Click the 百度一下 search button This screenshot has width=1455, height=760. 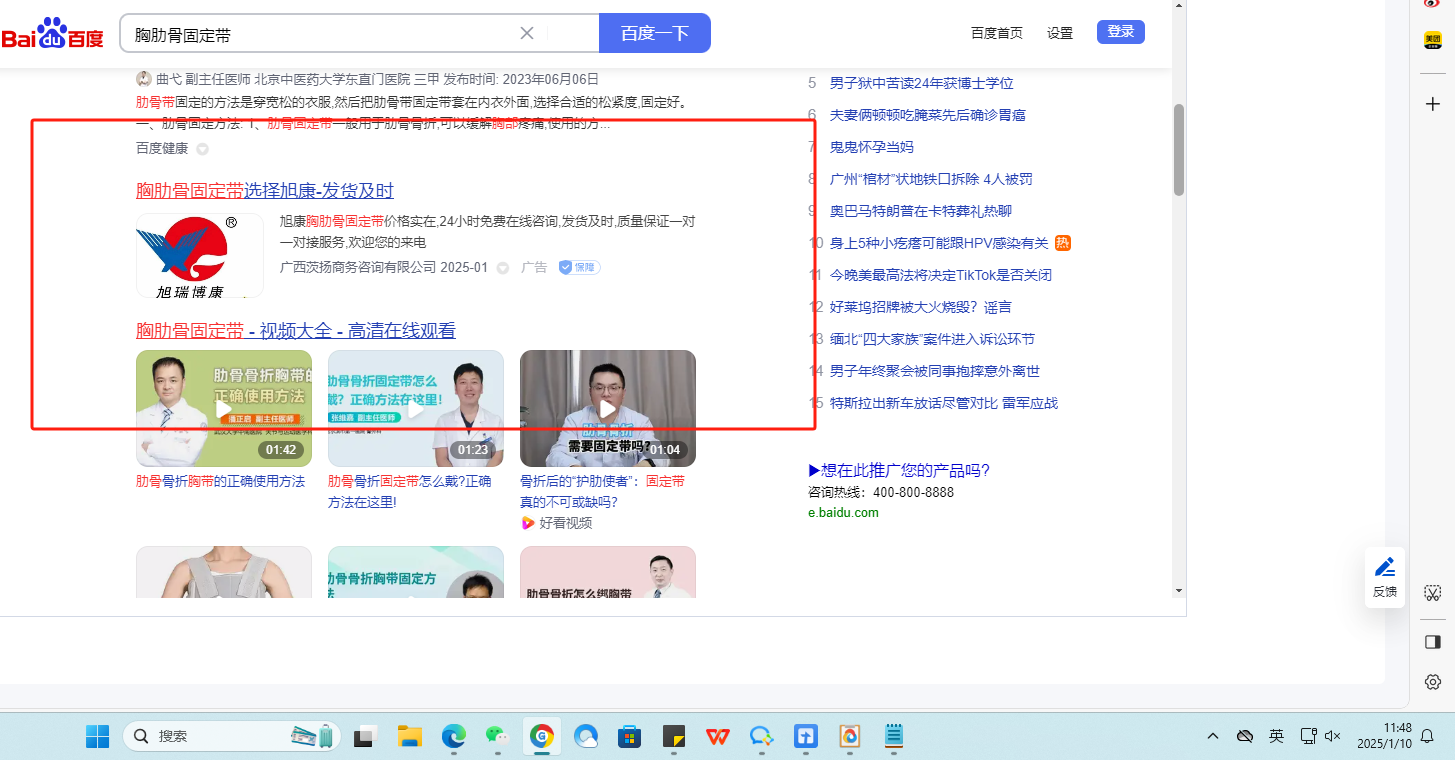click(654, 33)
